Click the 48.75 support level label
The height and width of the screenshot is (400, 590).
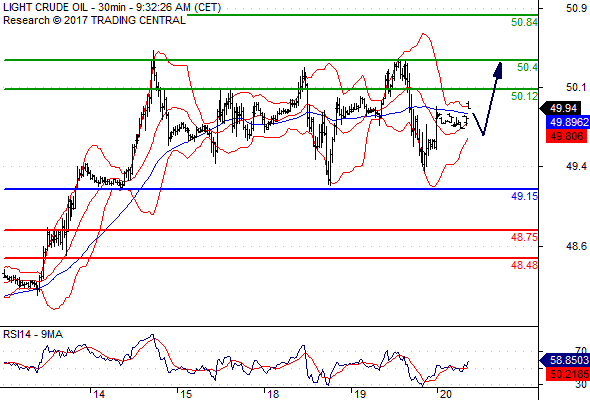524,237
